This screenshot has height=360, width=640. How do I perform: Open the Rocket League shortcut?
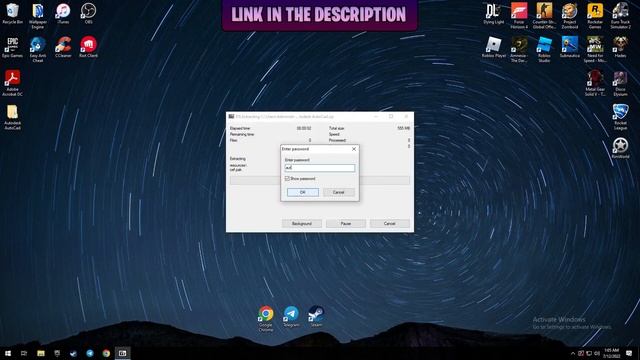(620, 117)
